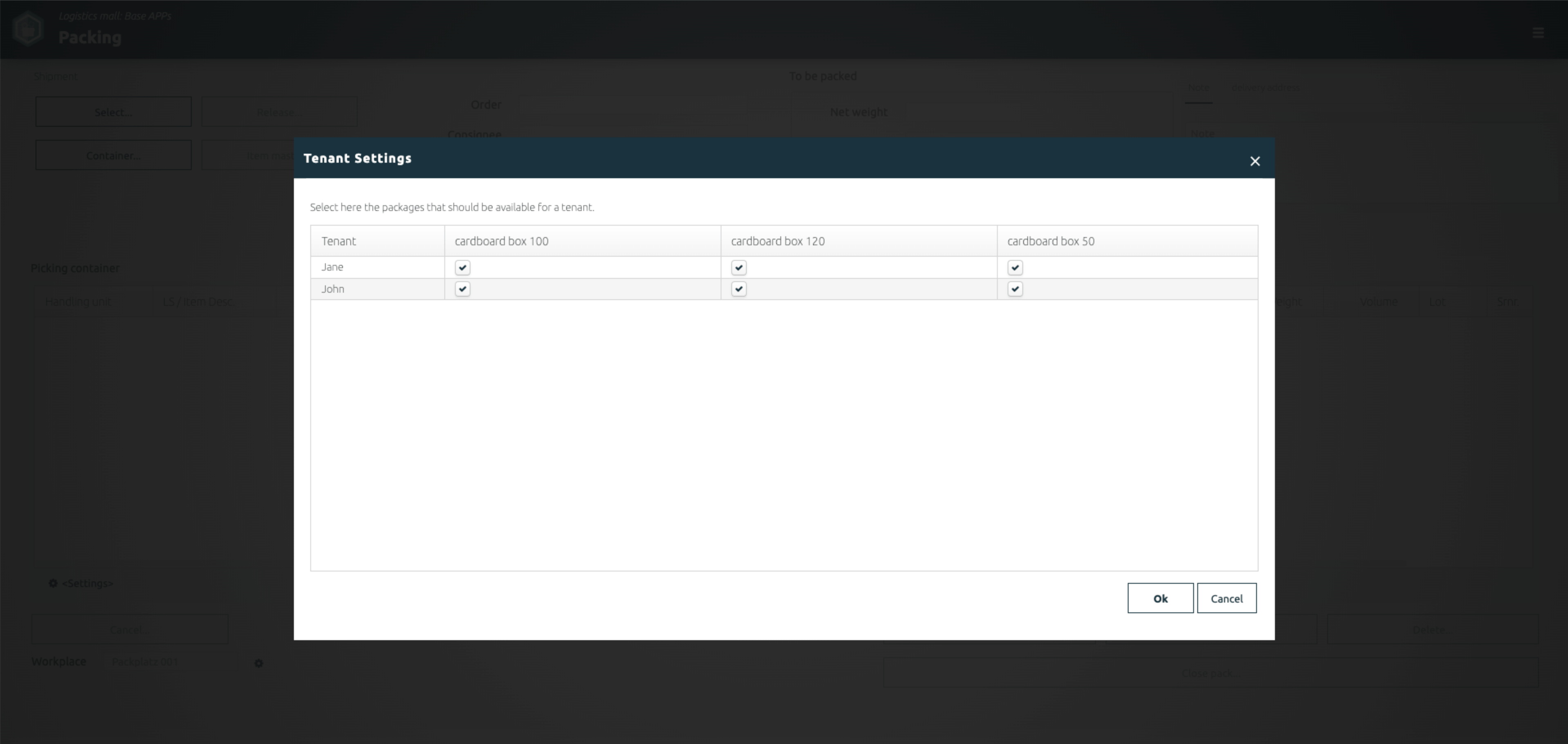Select the John tenant row name
Screen dimensions: 1568x744
(333, 289)
